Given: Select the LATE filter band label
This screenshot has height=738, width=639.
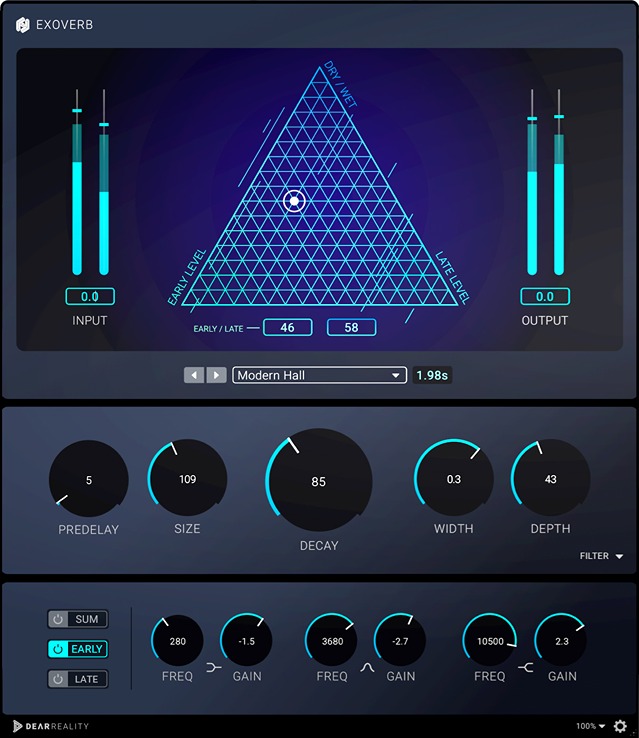Looking at the screenshot, I should click(87, 679).
